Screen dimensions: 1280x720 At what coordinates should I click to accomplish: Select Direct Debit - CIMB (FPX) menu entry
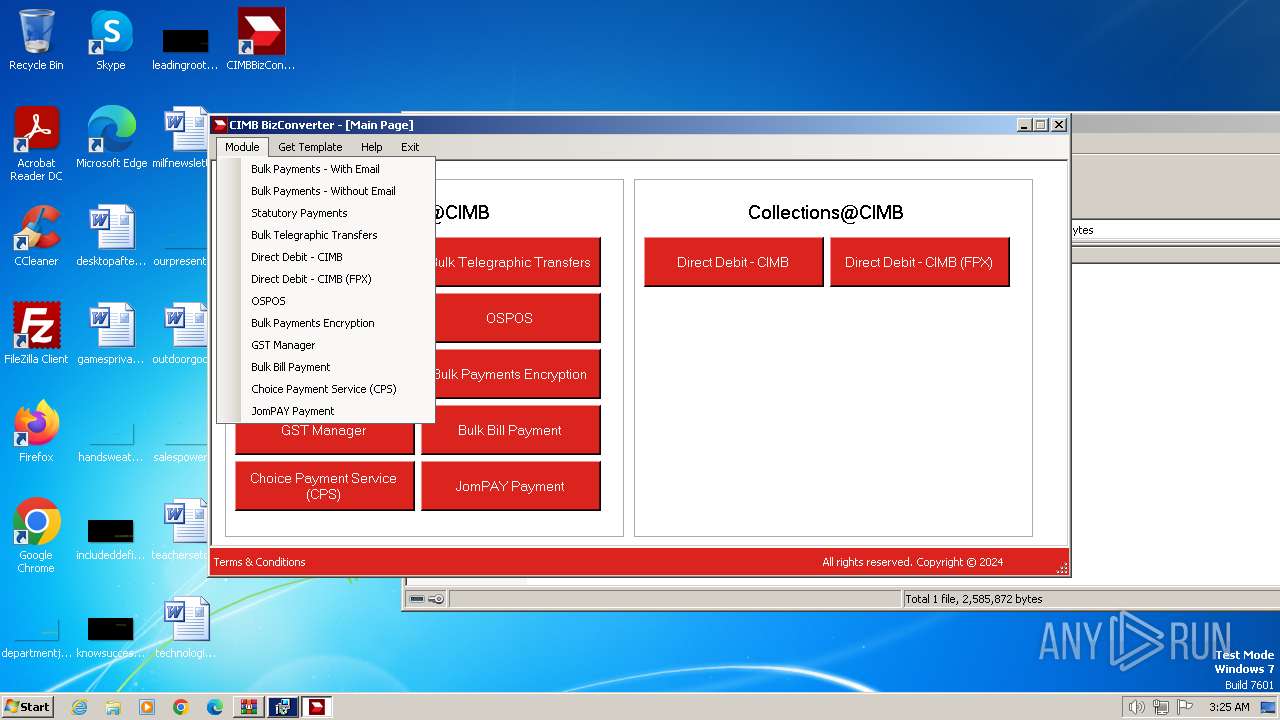click(x=326, y=279)
